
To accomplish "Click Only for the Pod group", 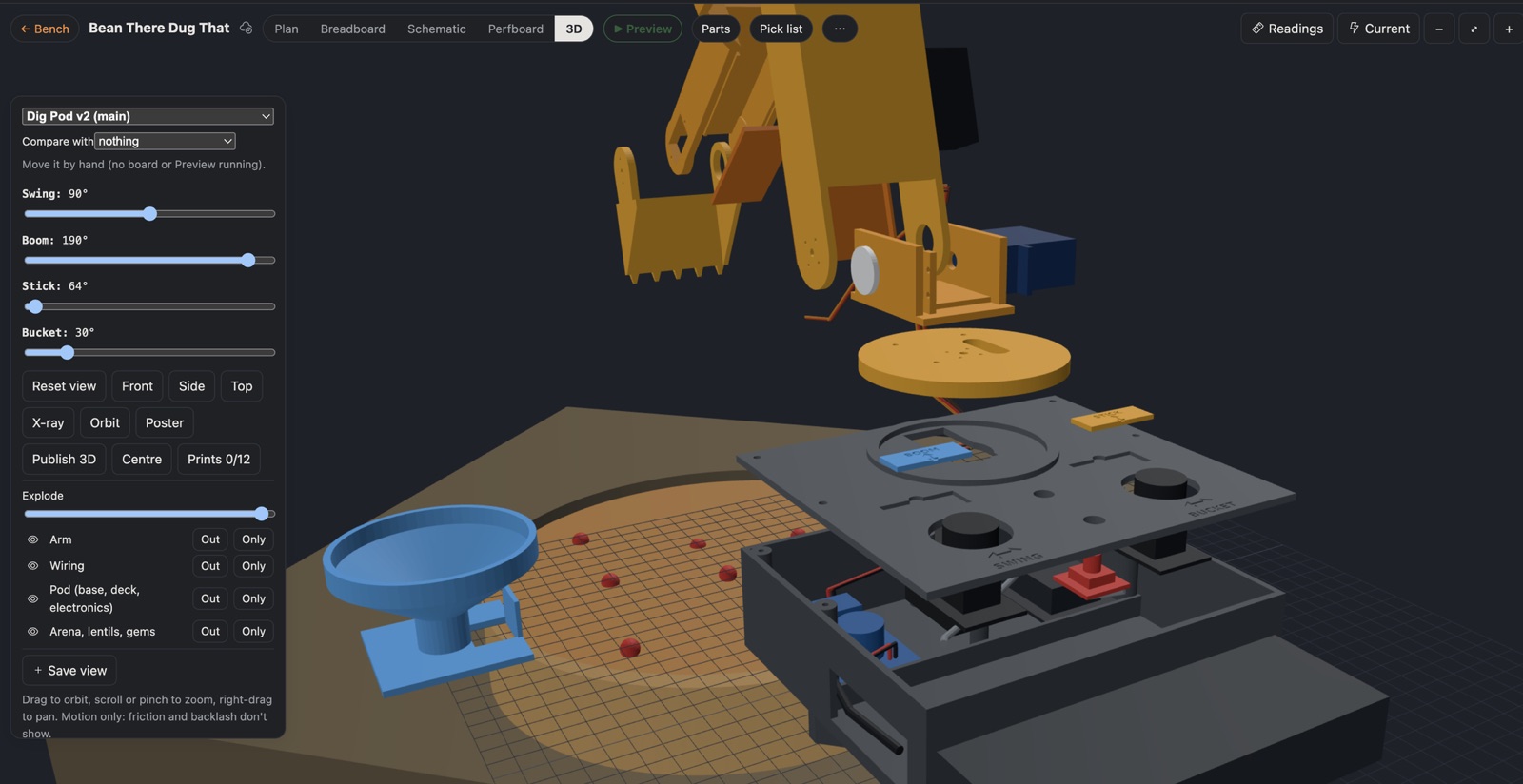I will [x=253, y=598].
